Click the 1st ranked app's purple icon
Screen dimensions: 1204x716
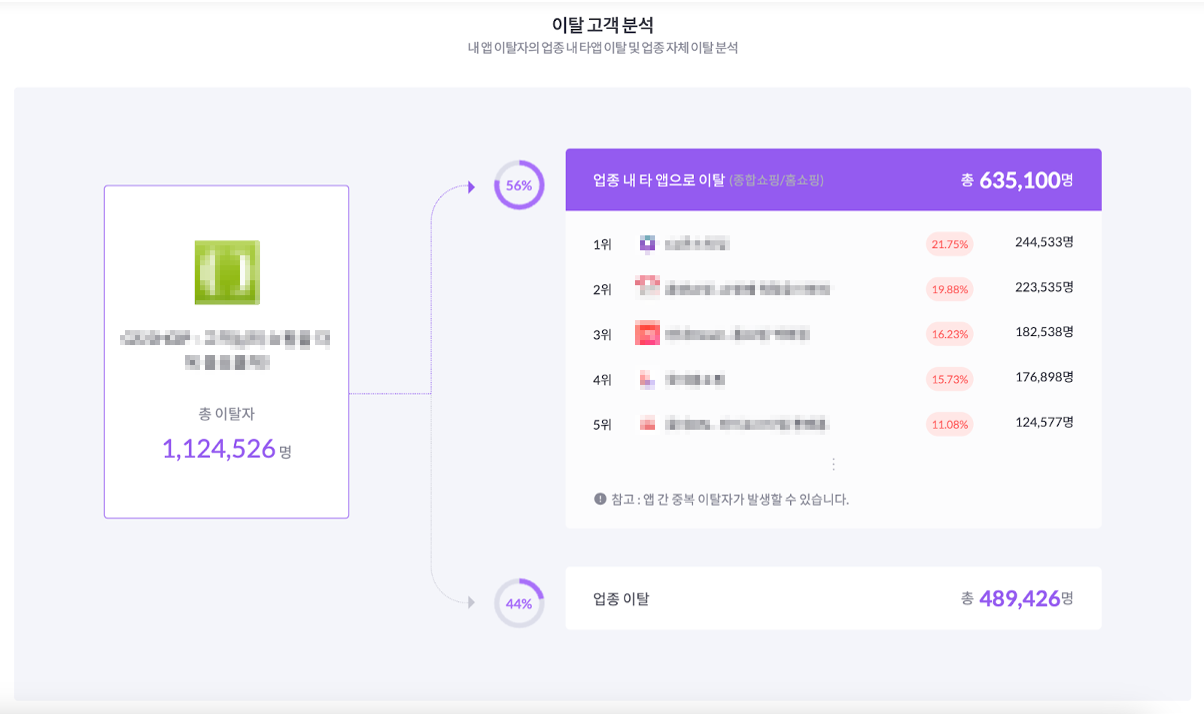coord(648,243)
